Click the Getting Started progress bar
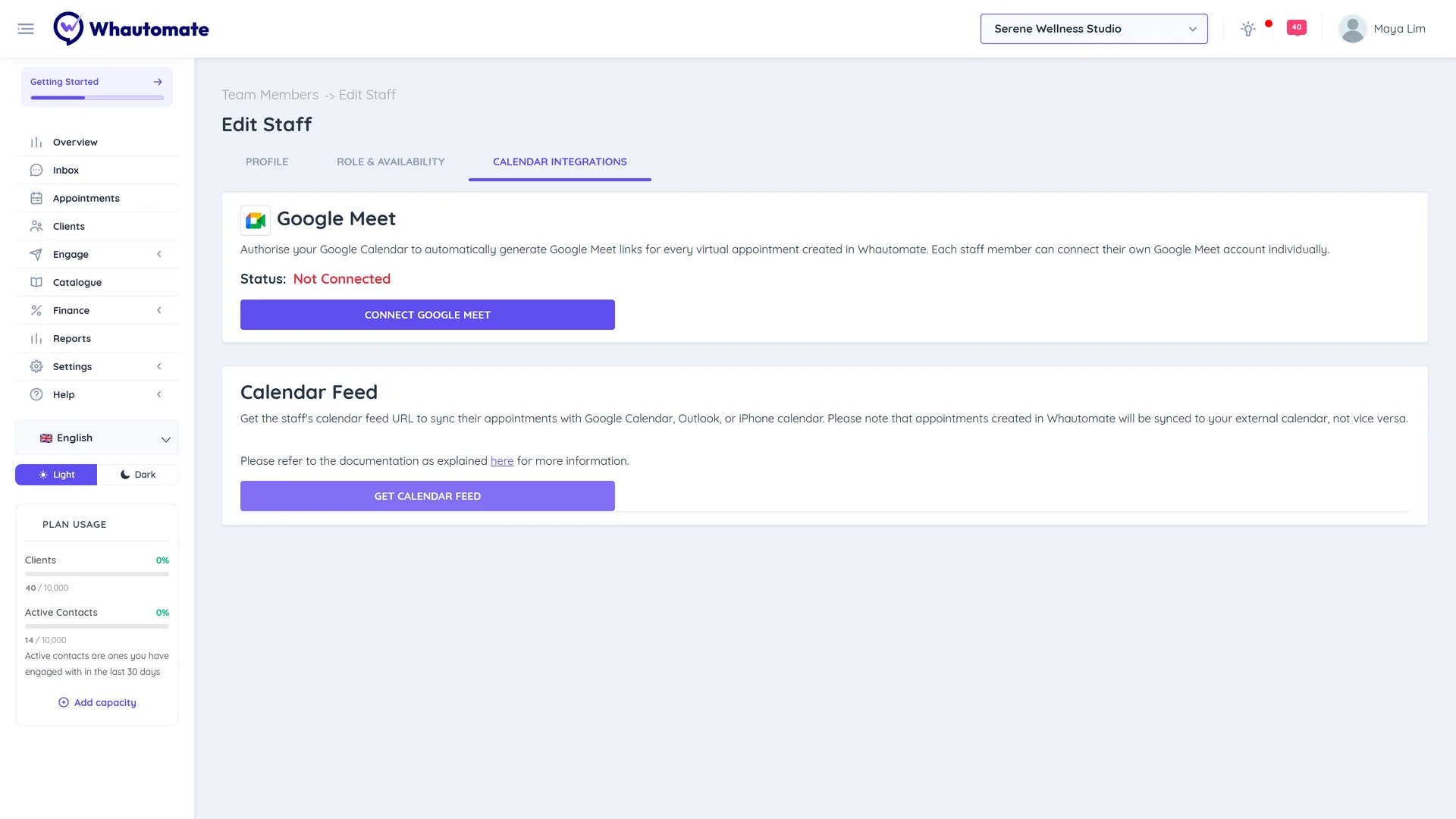The width and height of the screenshot is (1456, 819). (97, 98)
